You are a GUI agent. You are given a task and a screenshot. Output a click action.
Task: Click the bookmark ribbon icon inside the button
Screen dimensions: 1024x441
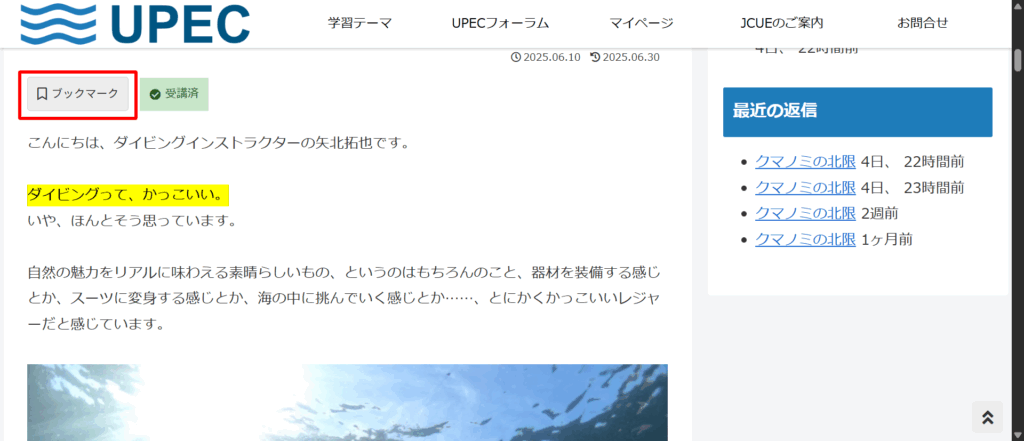tap(42, 94)
